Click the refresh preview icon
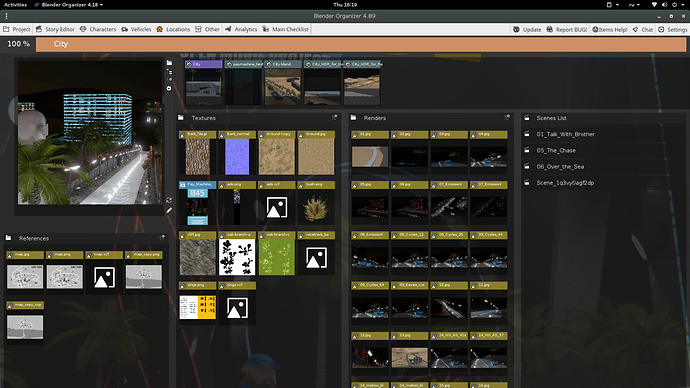This screenshot has width=690, height=388. pyautogui.click(x=169, y=200)
